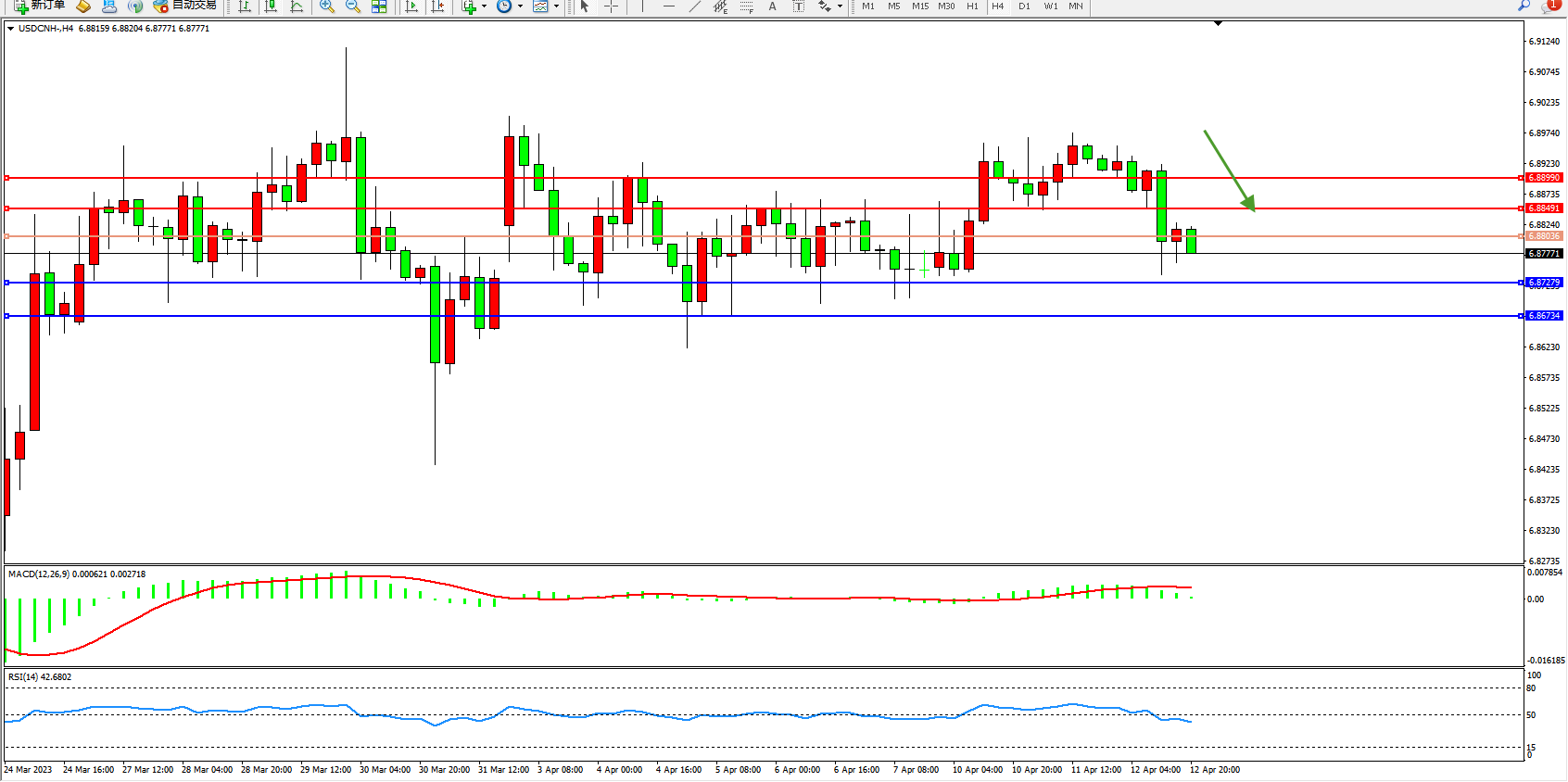Toggle the chart auto scroll button
Image resolution: width=1568 pixels, height=782 pixels.
coord(411,6)
